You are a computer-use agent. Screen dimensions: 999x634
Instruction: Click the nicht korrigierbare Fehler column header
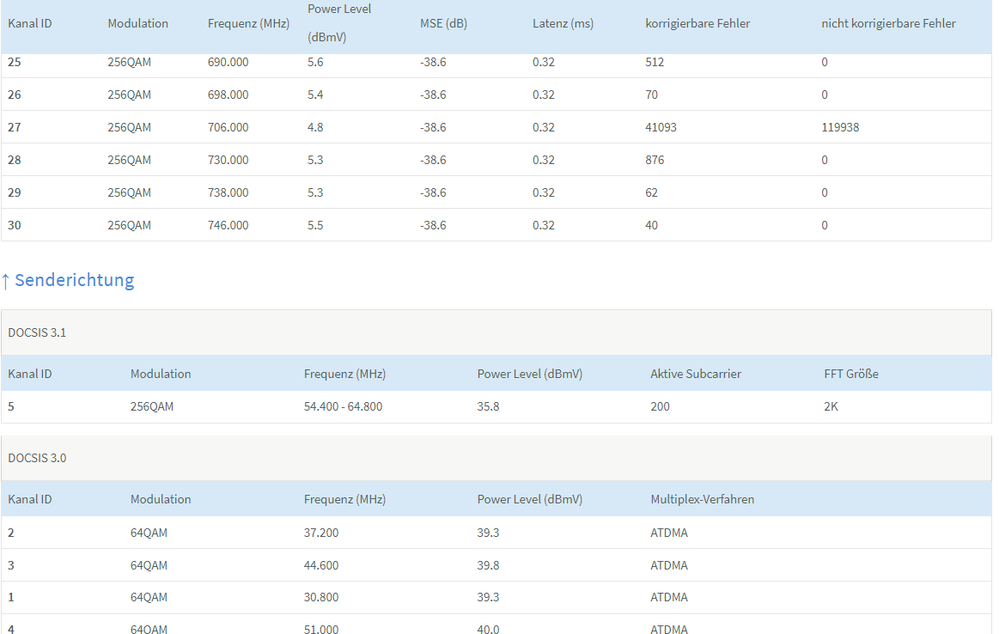pyautogui.click(x=888, y=23)
